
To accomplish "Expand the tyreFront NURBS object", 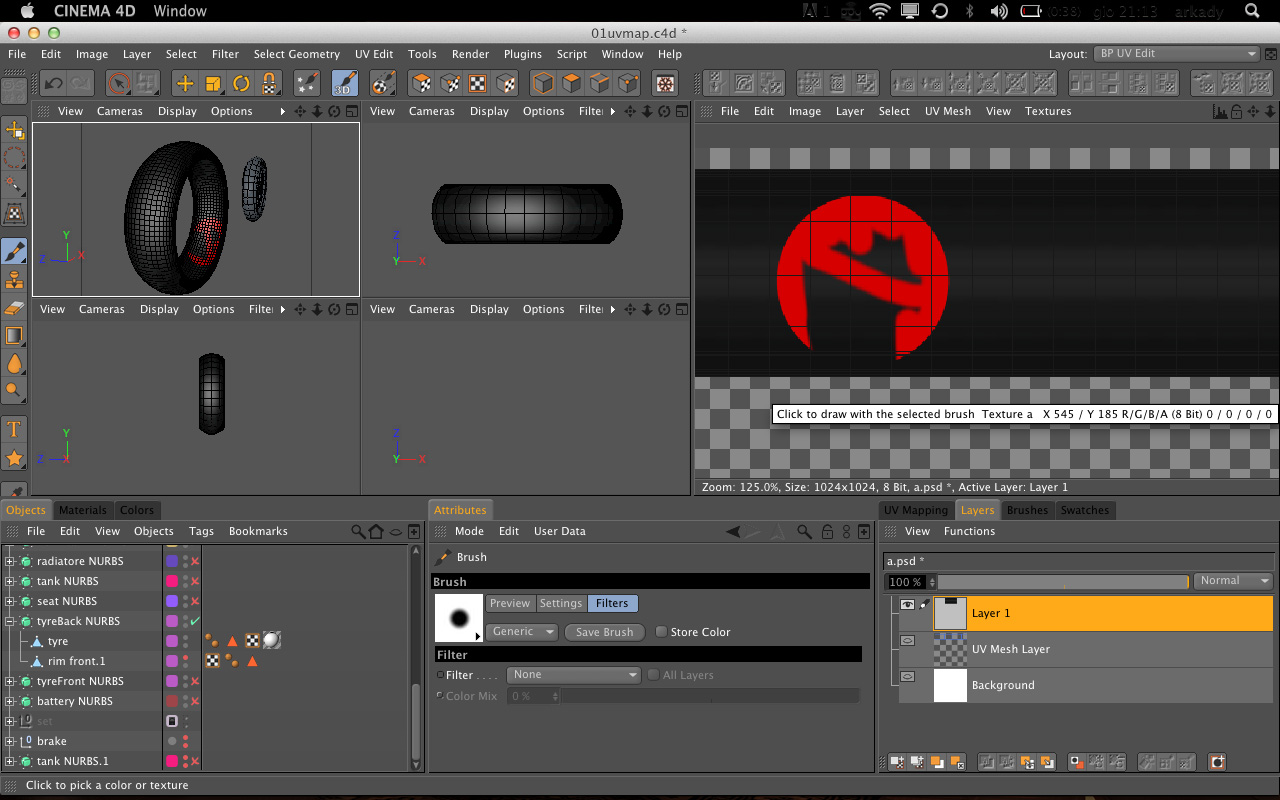I will click(x=10, y=681).
